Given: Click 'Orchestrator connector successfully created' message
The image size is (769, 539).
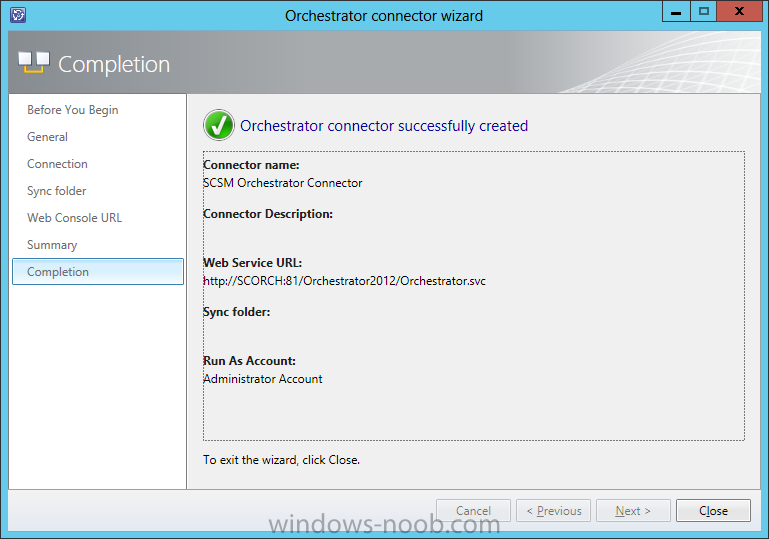Looking at the screenshot, I should click(384, 126).
